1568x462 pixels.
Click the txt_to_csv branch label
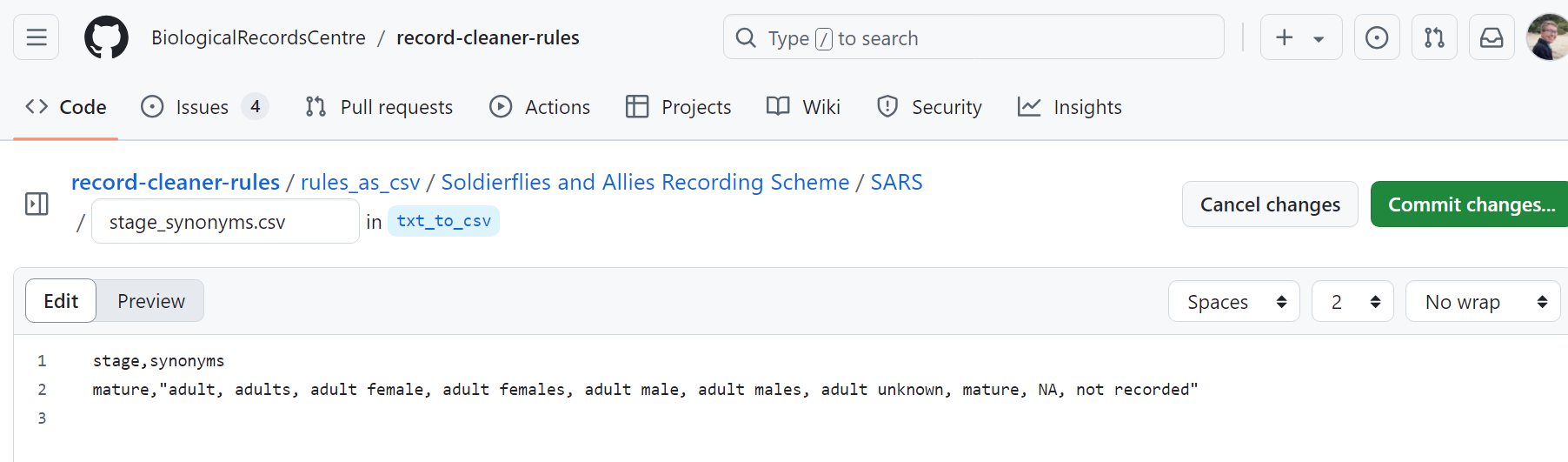pos(443,221)
